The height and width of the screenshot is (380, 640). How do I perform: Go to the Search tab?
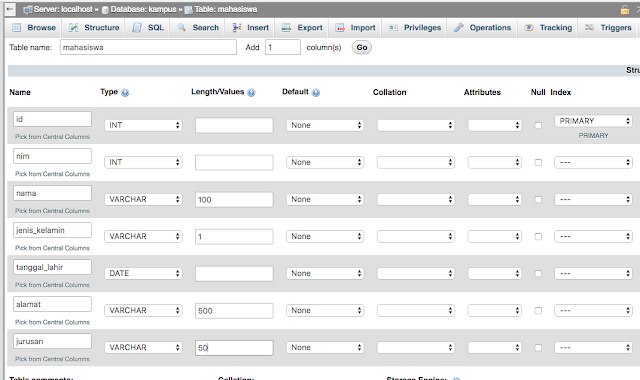(198, 28)
